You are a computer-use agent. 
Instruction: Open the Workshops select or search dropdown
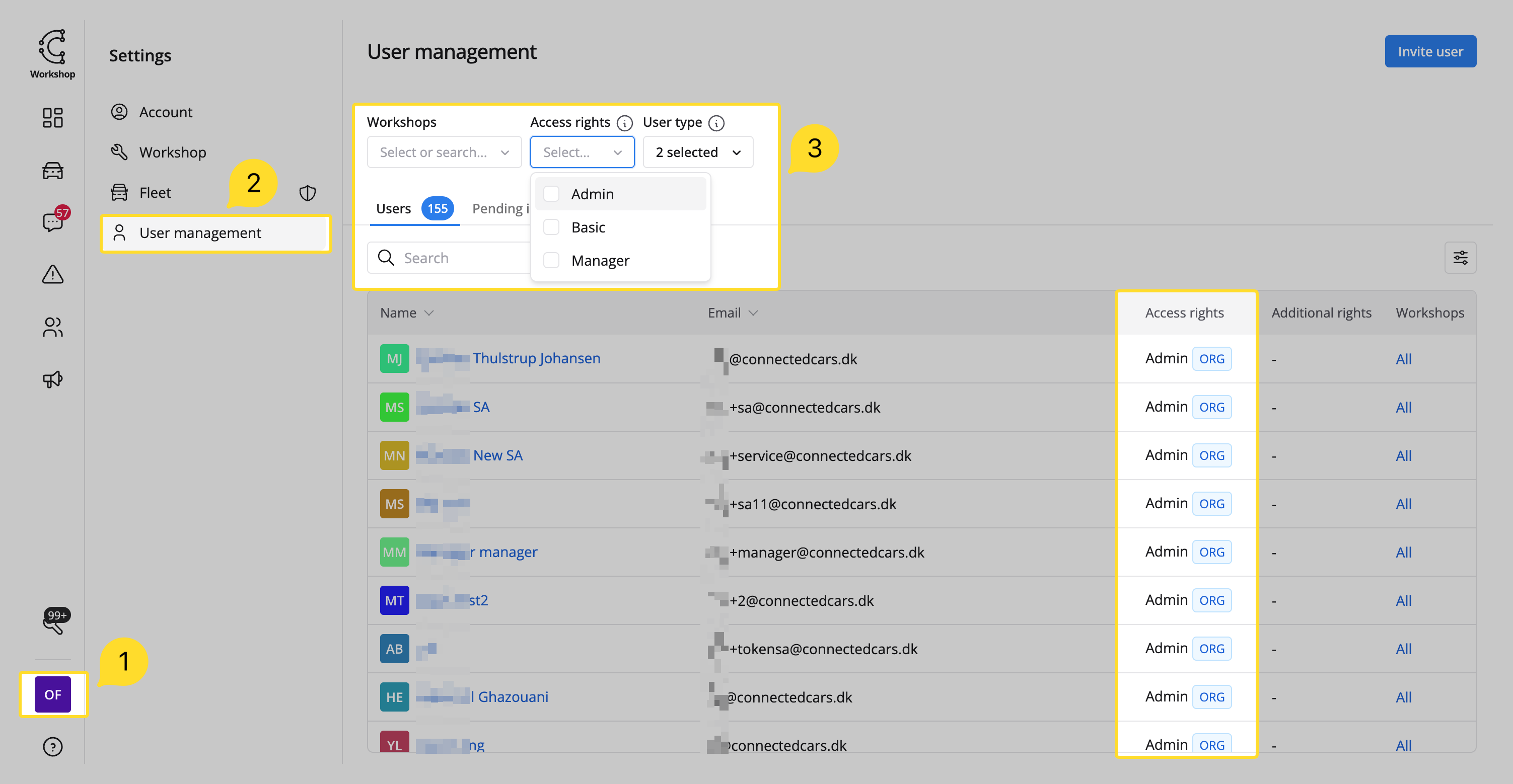point(444,152)
